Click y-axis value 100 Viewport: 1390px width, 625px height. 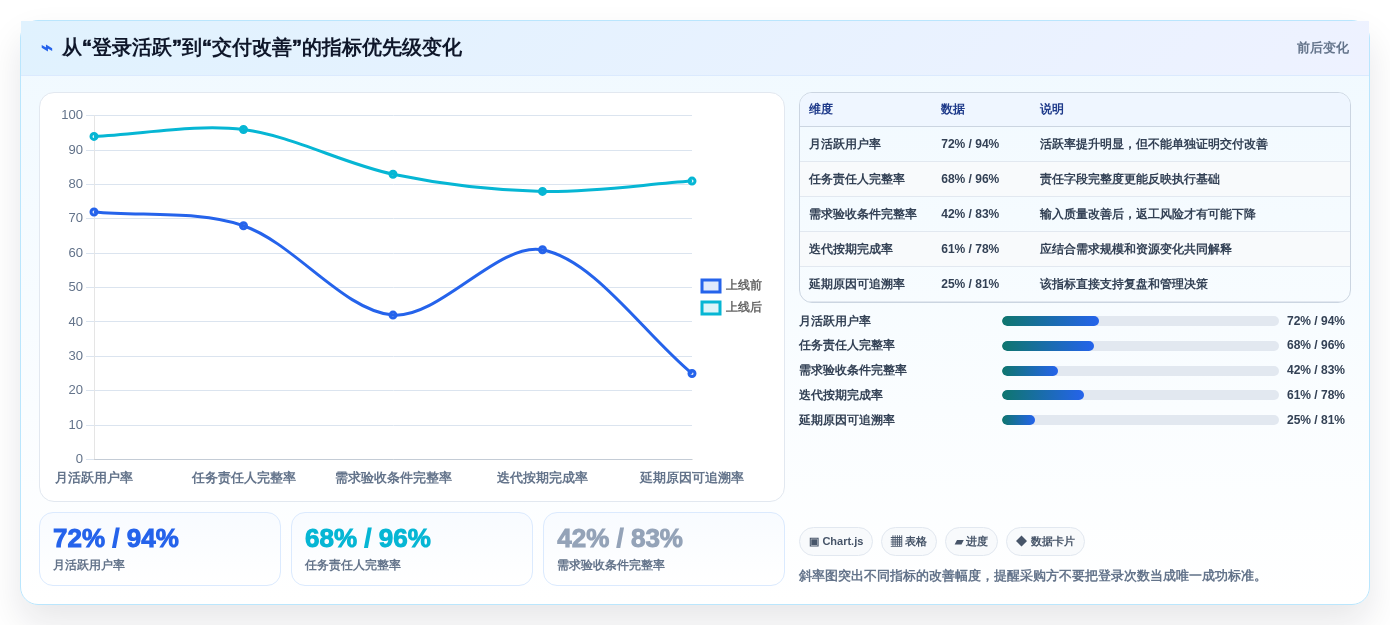coord(72,115)
